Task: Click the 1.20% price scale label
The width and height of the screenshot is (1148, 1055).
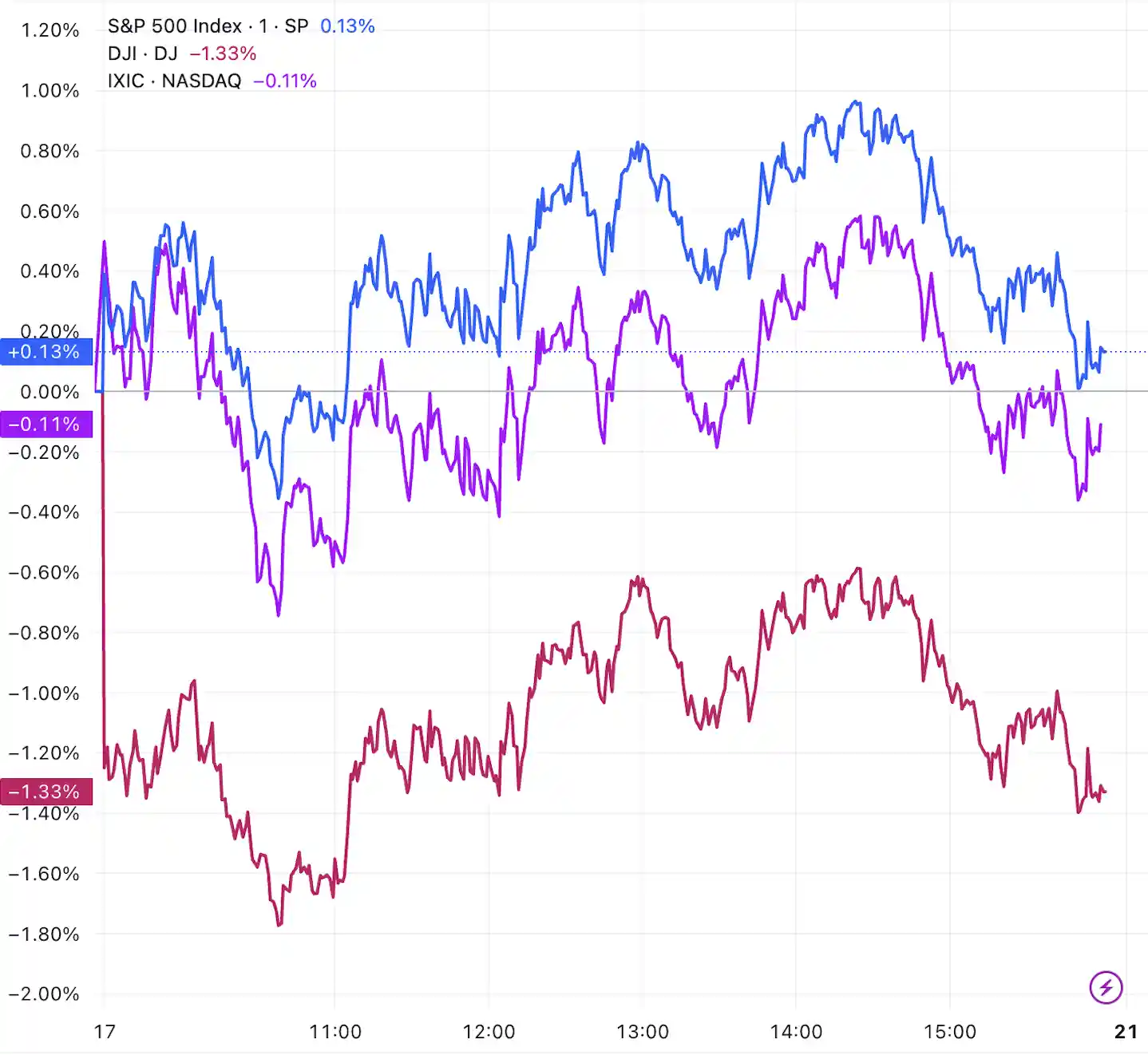Action: 49,30
